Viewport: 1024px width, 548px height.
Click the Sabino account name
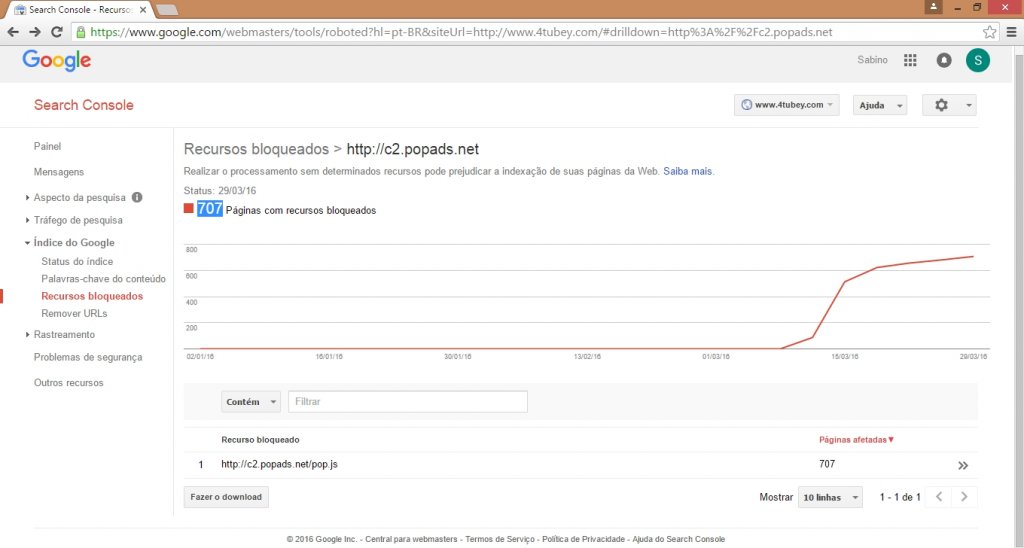pos(872,59)
